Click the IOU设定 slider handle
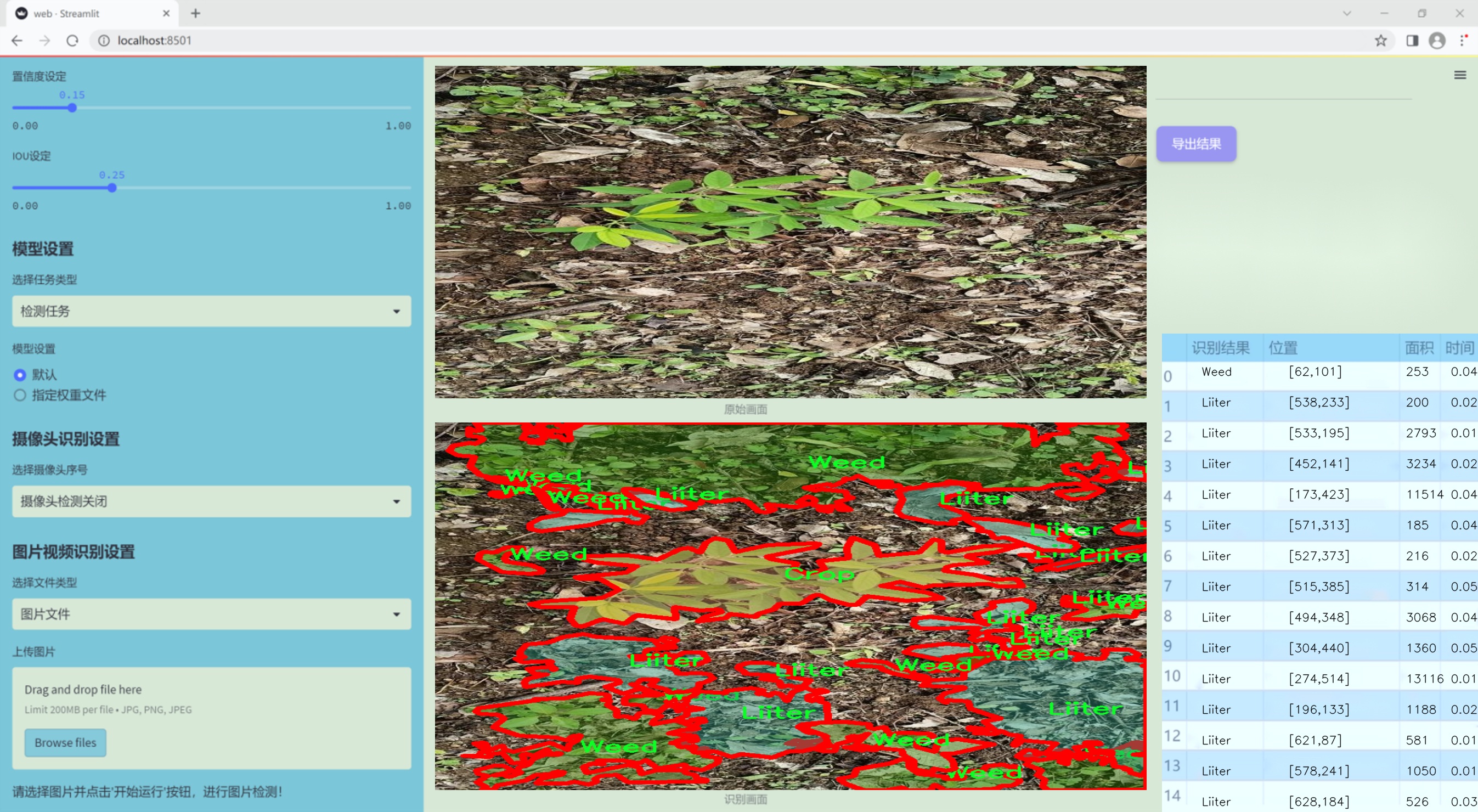The height and width of the screenshot is (812, 1478). click(112, 188)
